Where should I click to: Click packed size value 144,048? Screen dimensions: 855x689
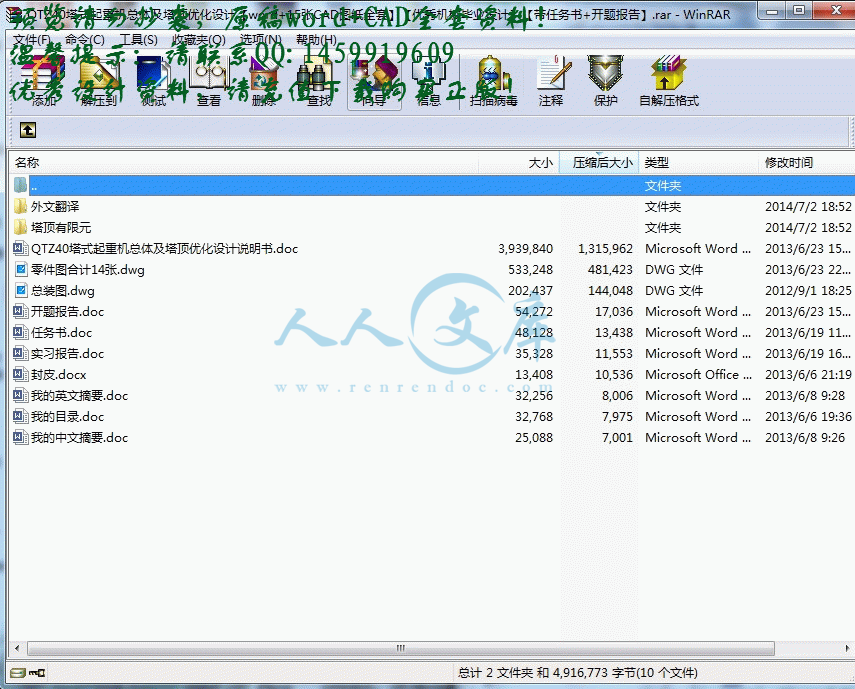(610, 291)
